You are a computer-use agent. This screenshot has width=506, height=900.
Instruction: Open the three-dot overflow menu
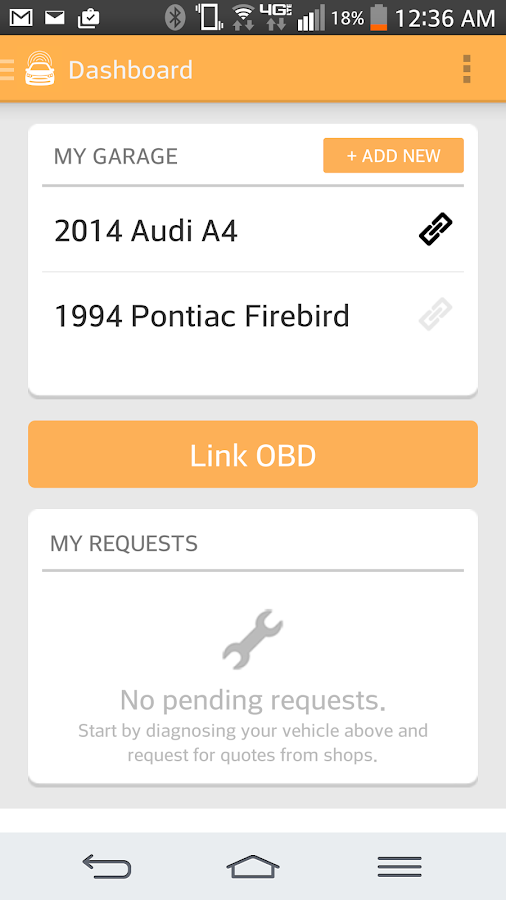click(466, 69)
